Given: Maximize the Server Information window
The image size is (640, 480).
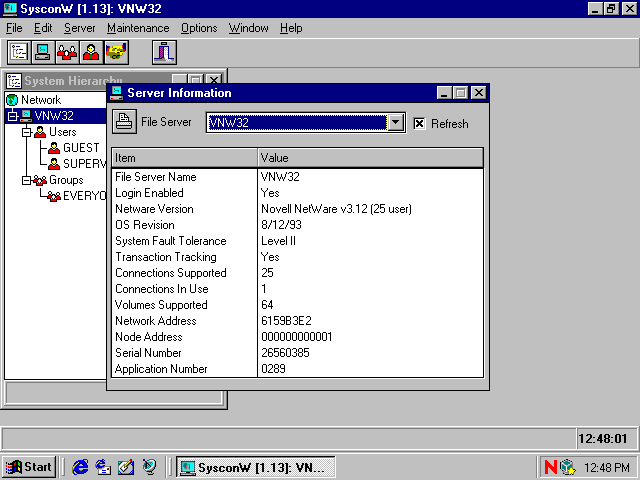Looking at the screenshot, I should point(461,93).
